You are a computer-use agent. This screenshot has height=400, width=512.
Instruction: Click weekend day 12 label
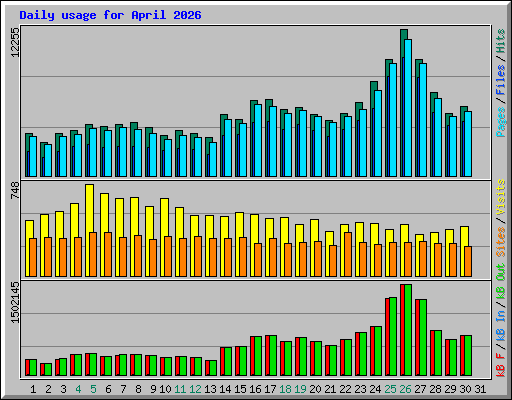point(195,389)
